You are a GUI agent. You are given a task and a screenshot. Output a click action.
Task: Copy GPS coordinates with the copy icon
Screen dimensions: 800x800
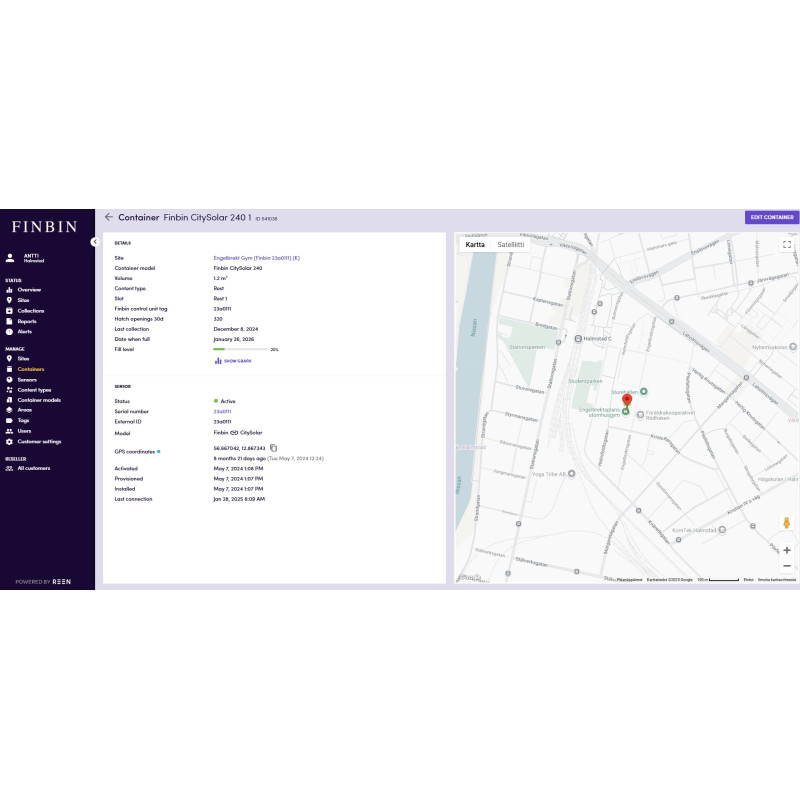[273, 448]
